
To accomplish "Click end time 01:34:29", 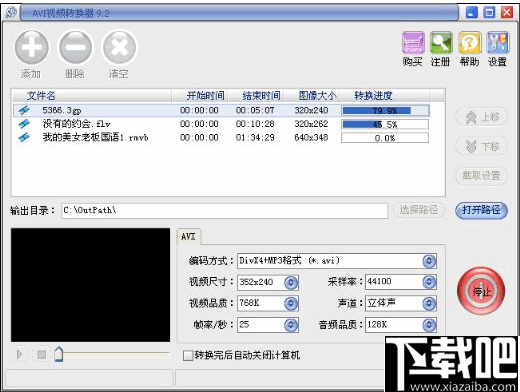I will (x=255, y=137).
